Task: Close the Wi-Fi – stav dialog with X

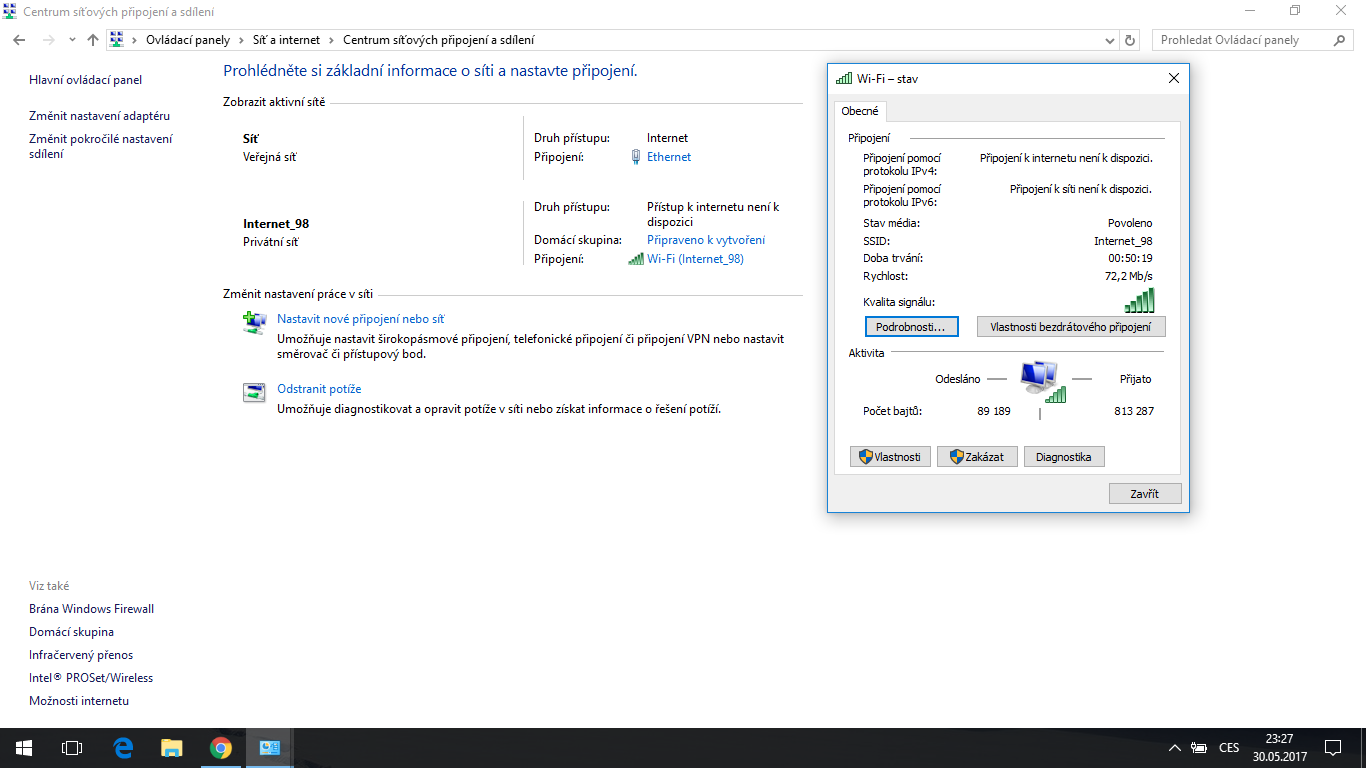Action: point(1174,79)
